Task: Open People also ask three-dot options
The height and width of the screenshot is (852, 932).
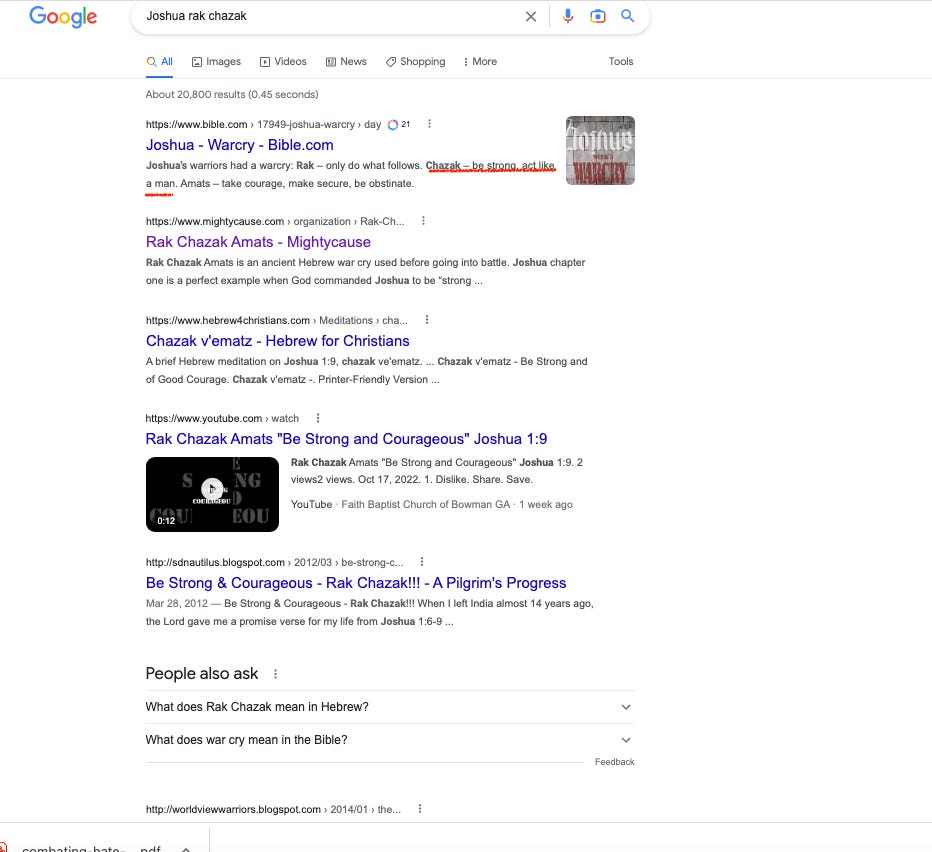Action: tap(275, 674)
